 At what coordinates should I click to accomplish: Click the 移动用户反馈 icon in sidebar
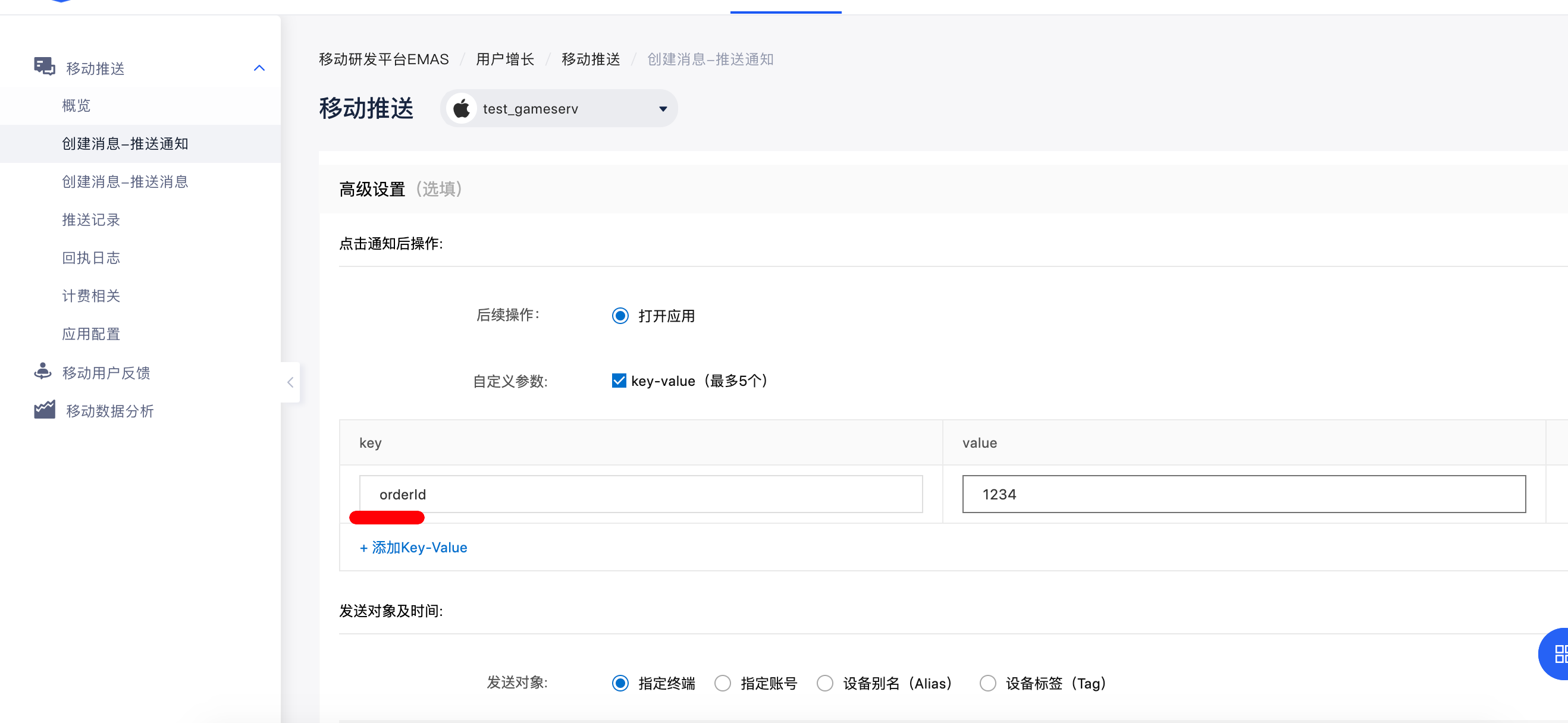pos(43,371)
